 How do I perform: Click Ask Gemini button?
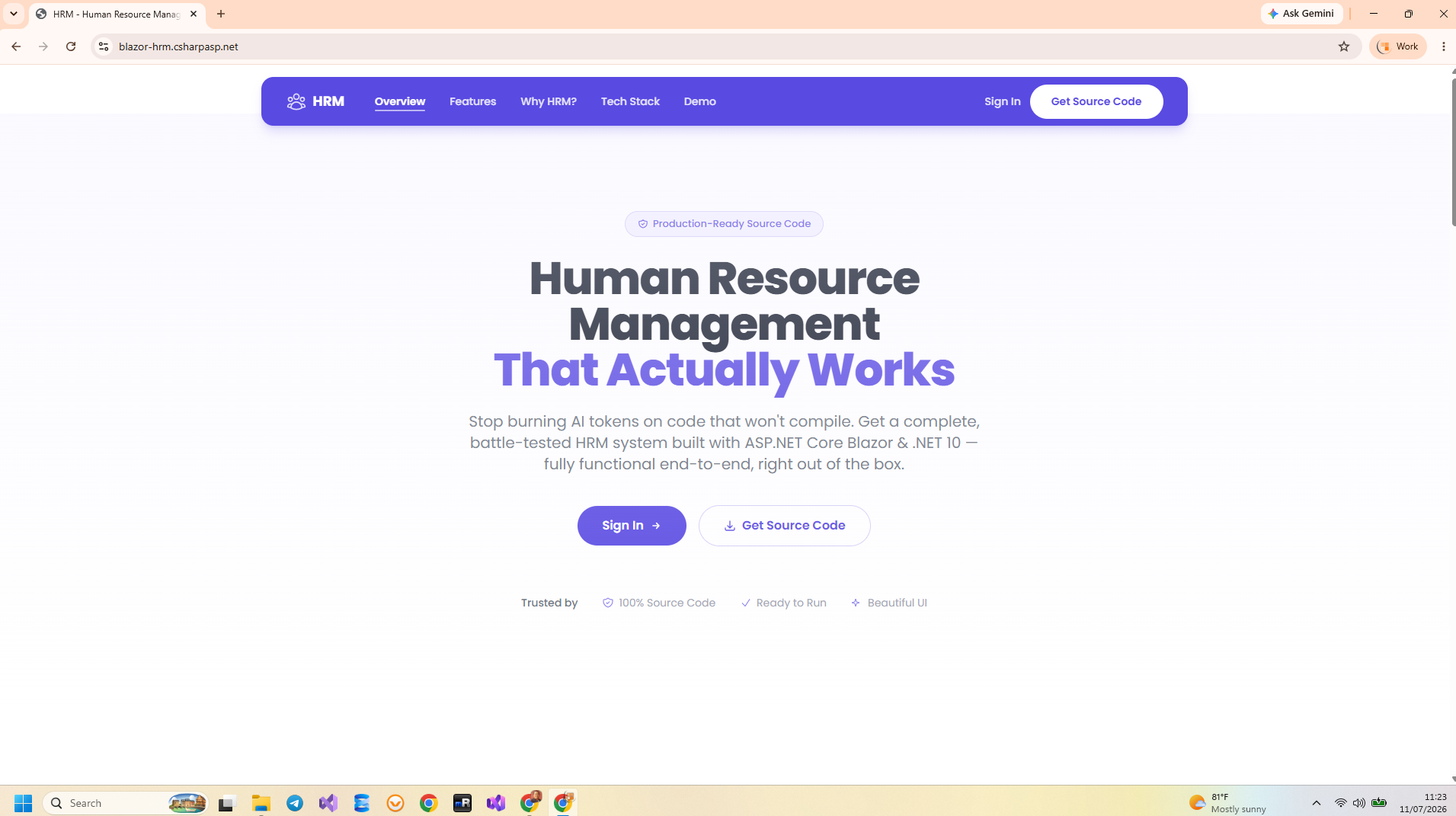click(1301, 14)
